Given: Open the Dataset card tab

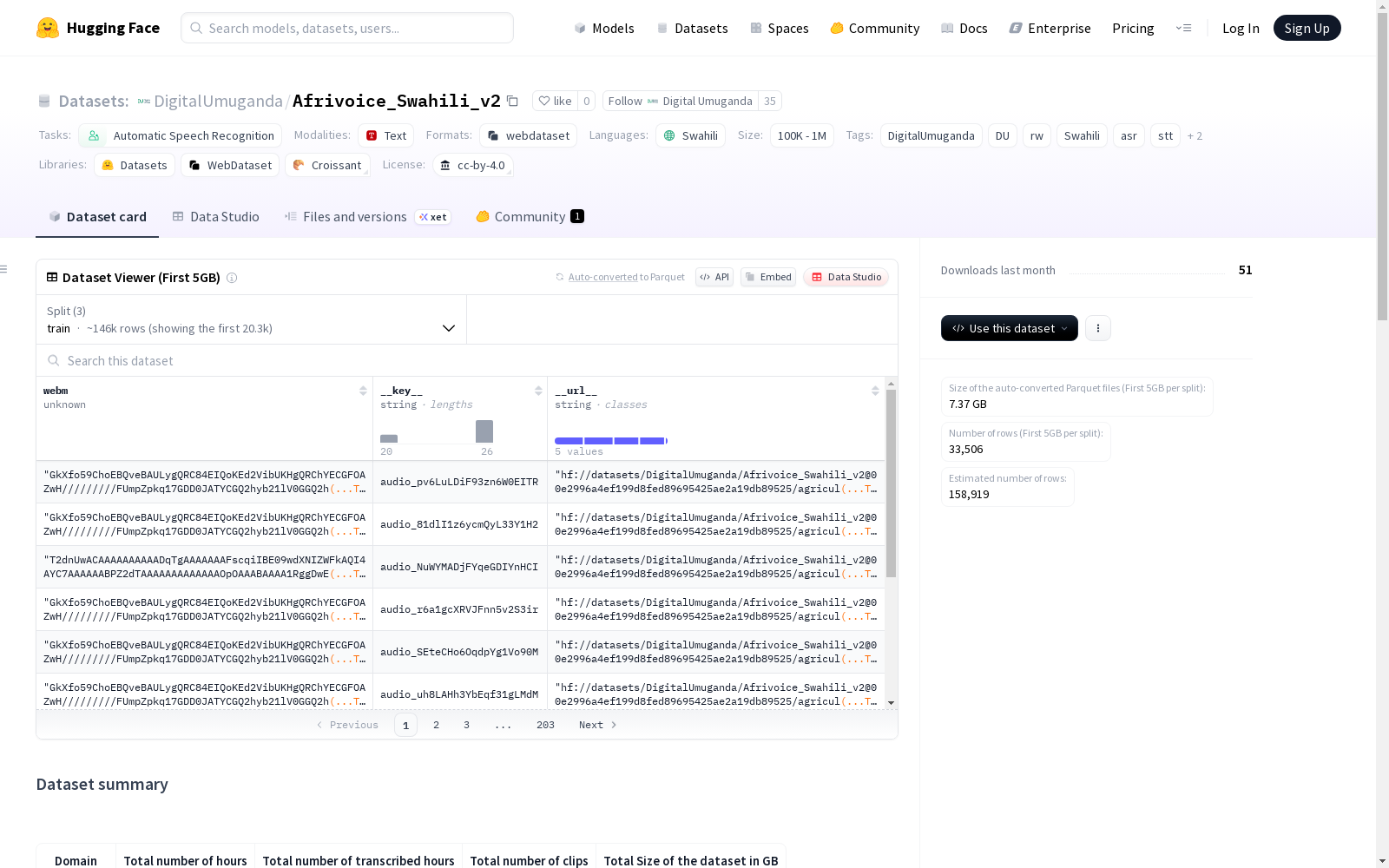Looking at the screenshot, I should tap(97, 217).
